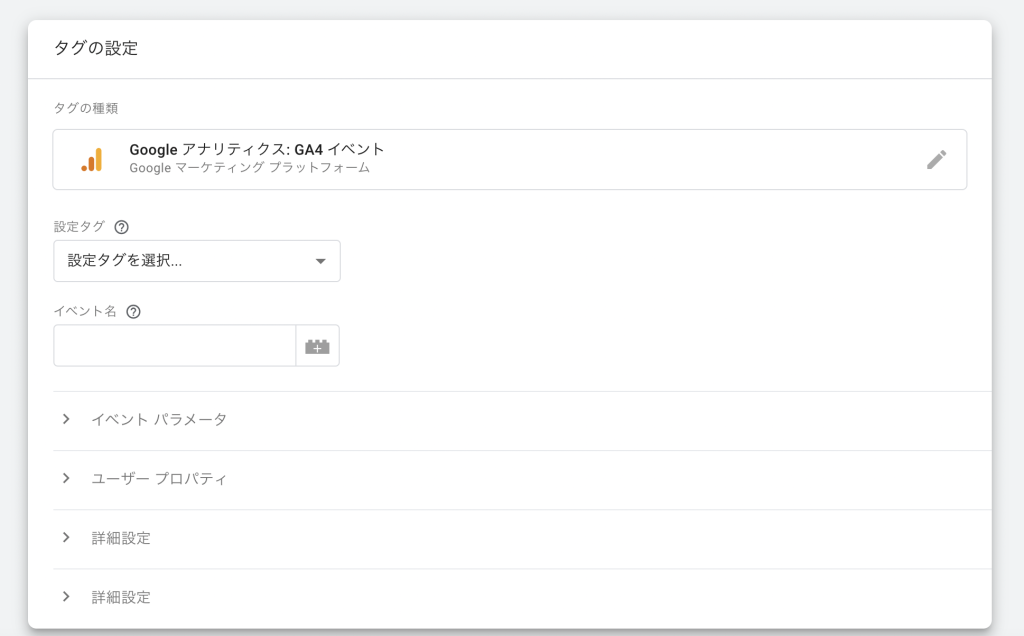Click the pencil edit icon for tag type

[936, 160]
